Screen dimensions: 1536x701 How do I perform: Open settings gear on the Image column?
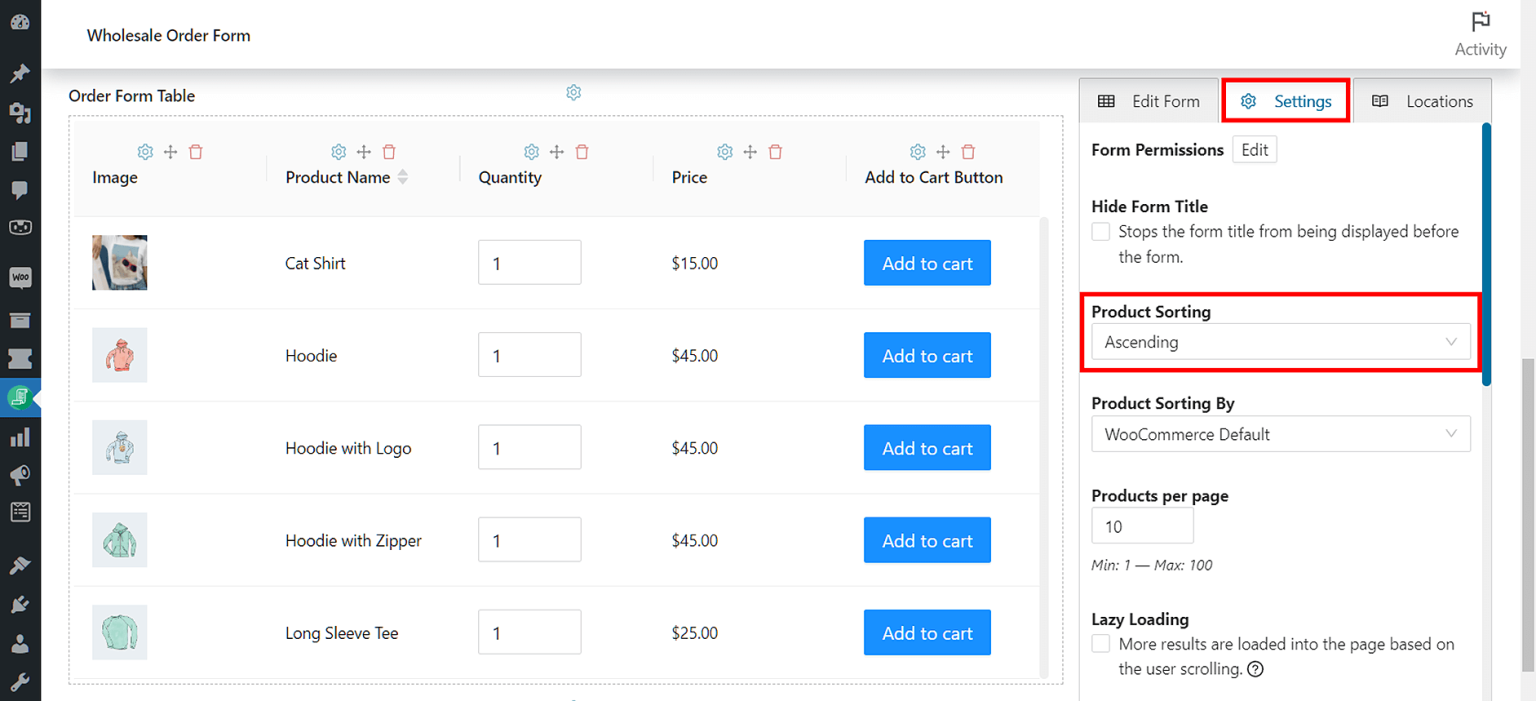point(145,151)
